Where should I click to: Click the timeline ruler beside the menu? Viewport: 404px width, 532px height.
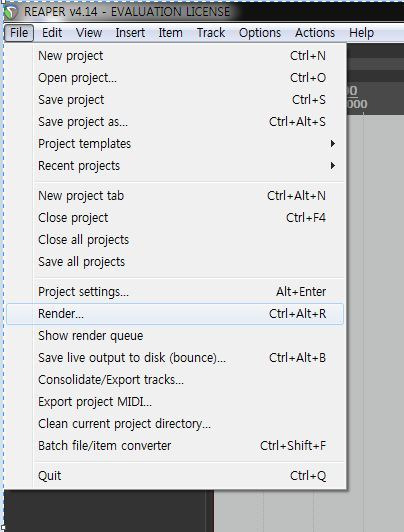(375, 98)
